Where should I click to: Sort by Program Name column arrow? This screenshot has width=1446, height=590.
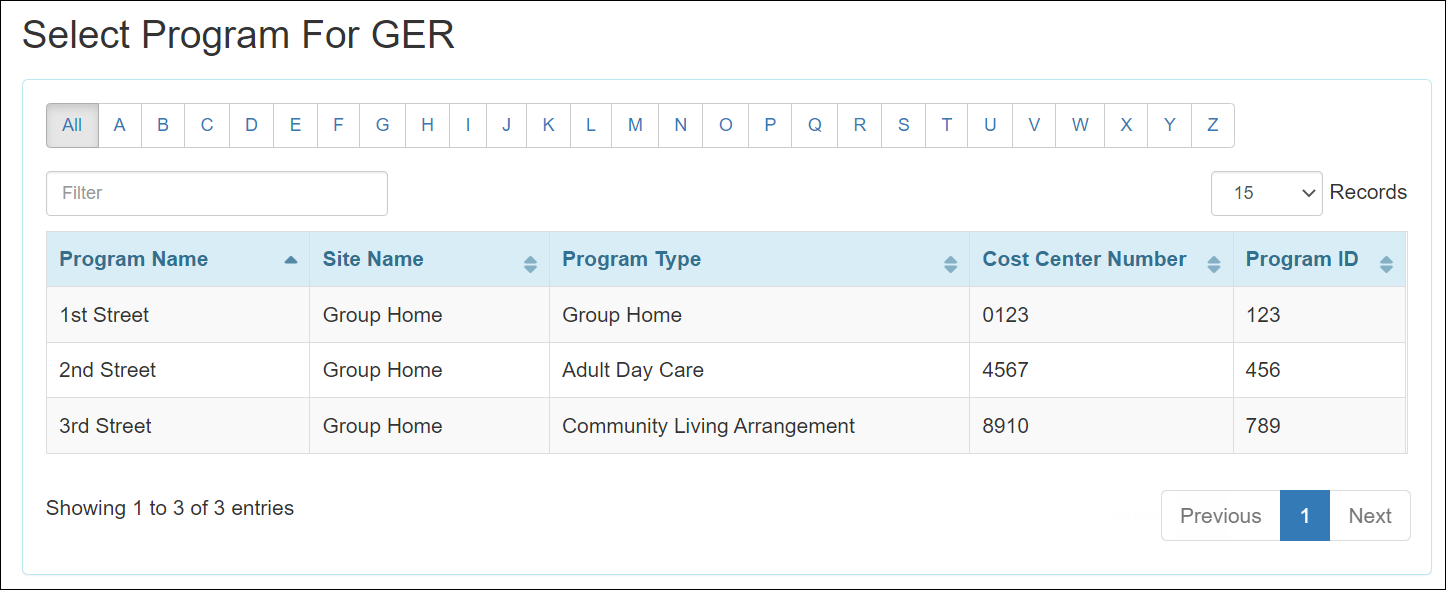tap(291, 260)
